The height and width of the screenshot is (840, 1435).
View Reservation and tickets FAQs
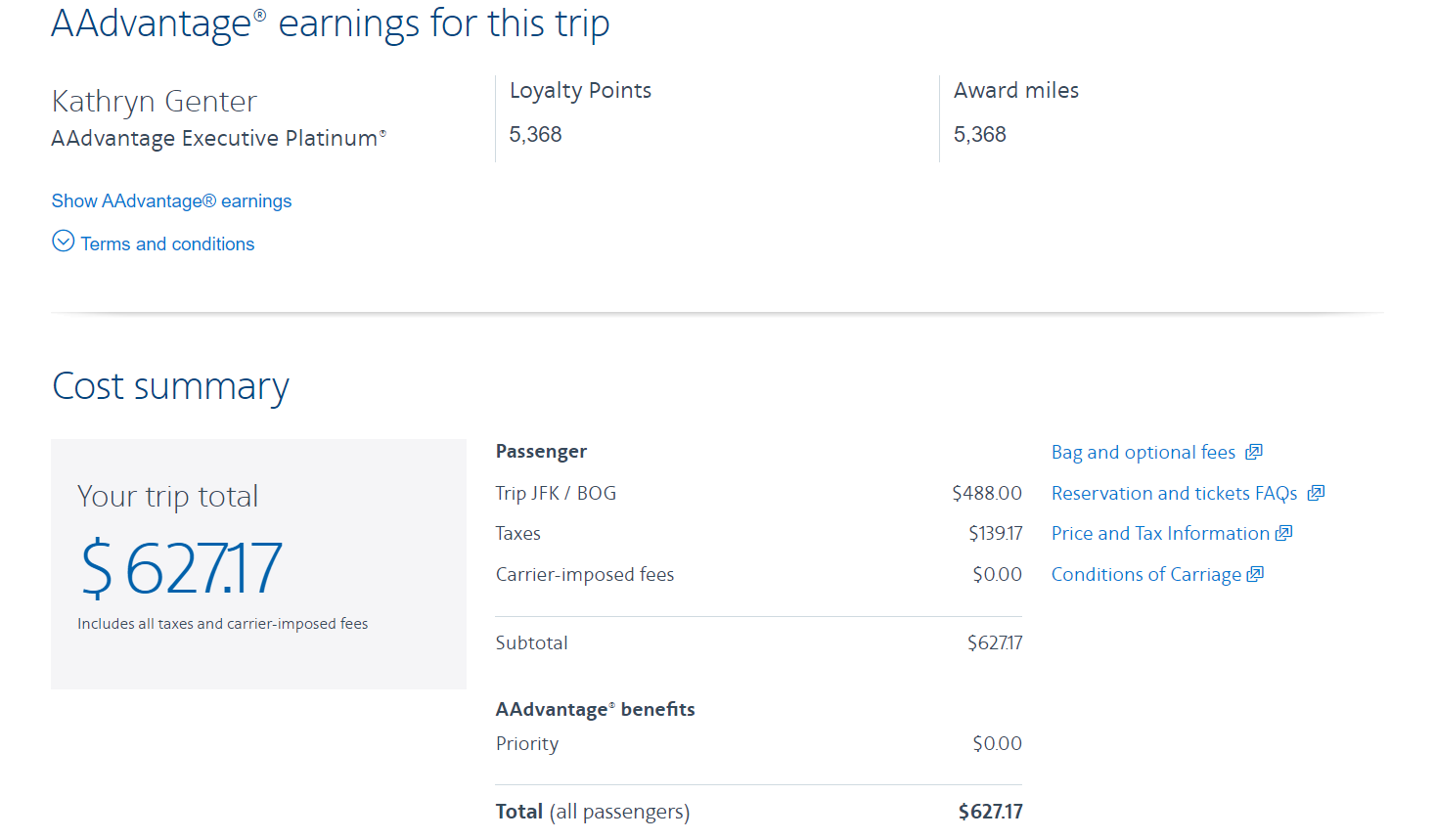[x=1174, y=493]
